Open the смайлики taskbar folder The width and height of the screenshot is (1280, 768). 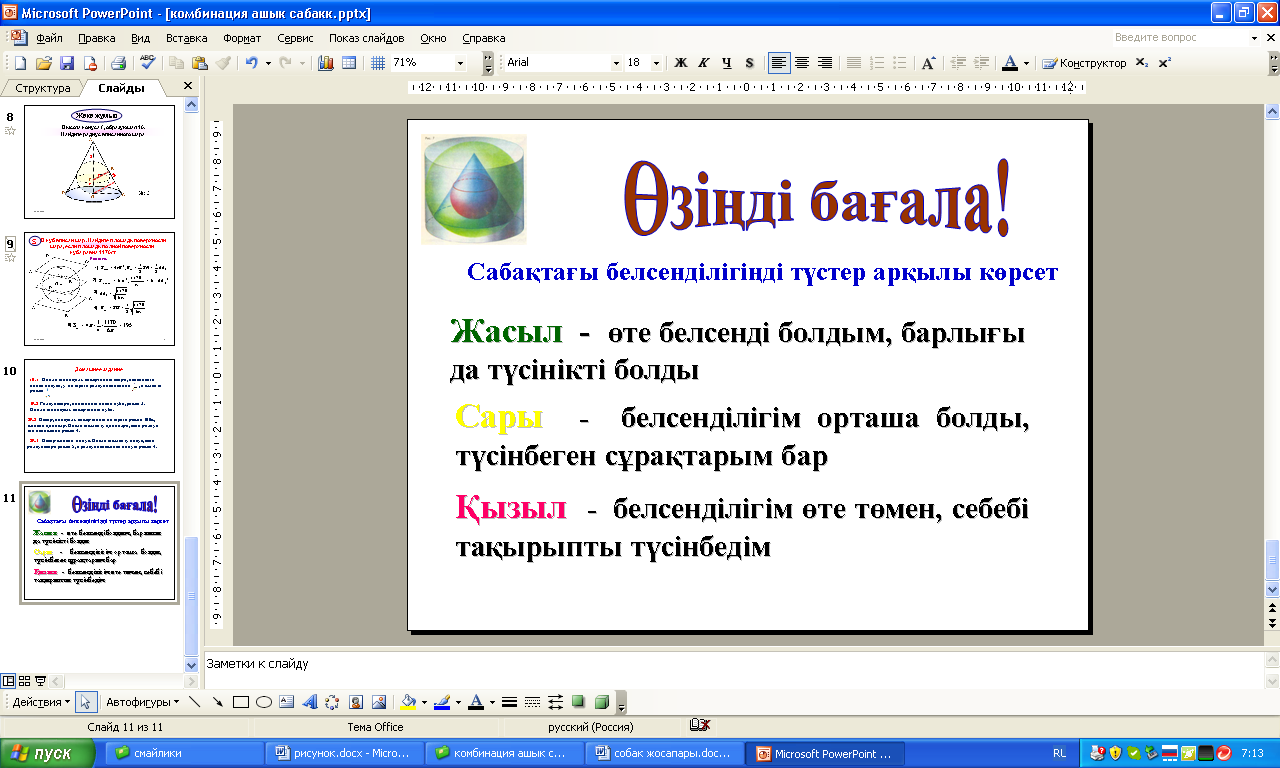[x=183, y=753]
